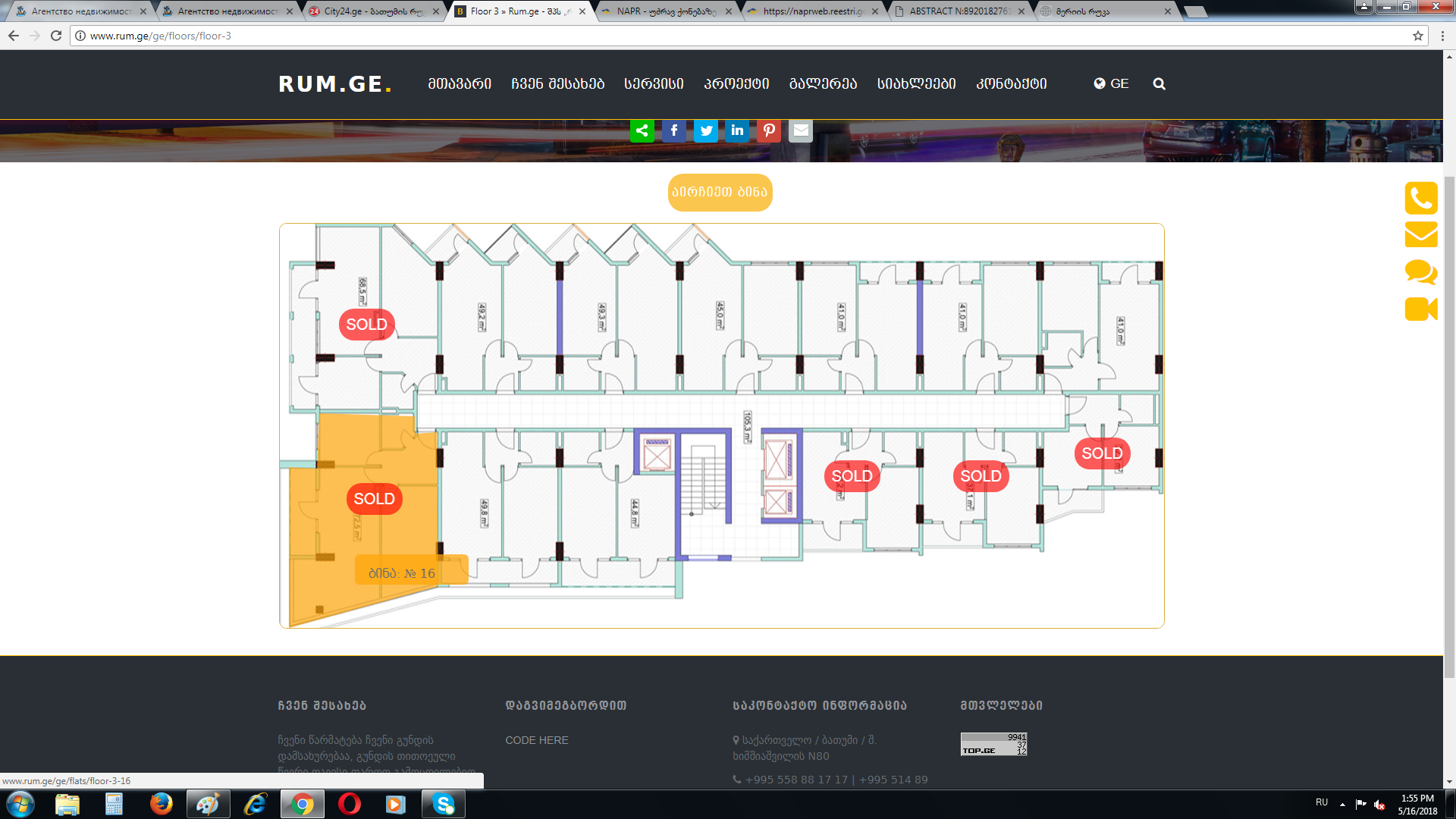
Task: Switch to the napreb.reestri.gov tab
Action: click(812, 11)
